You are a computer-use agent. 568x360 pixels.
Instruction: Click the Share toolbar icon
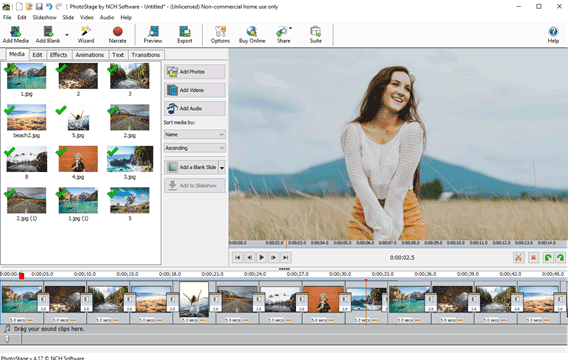click(283, 35)
